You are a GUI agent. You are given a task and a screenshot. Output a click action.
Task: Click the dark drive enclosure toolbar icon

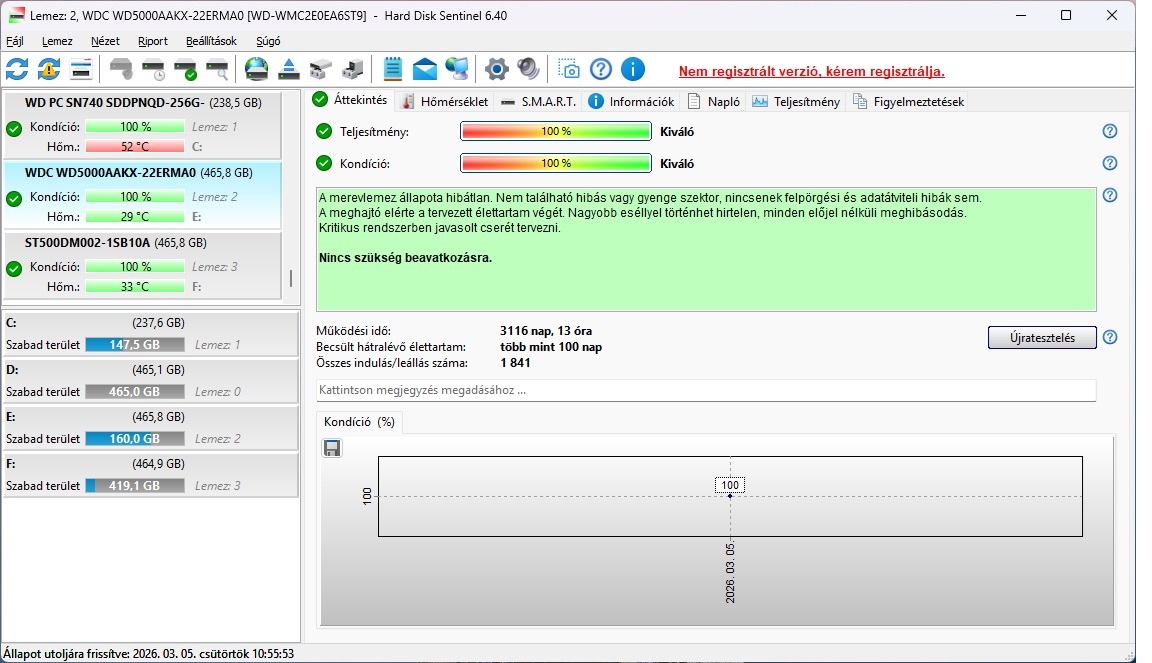(x=353, y=70)
